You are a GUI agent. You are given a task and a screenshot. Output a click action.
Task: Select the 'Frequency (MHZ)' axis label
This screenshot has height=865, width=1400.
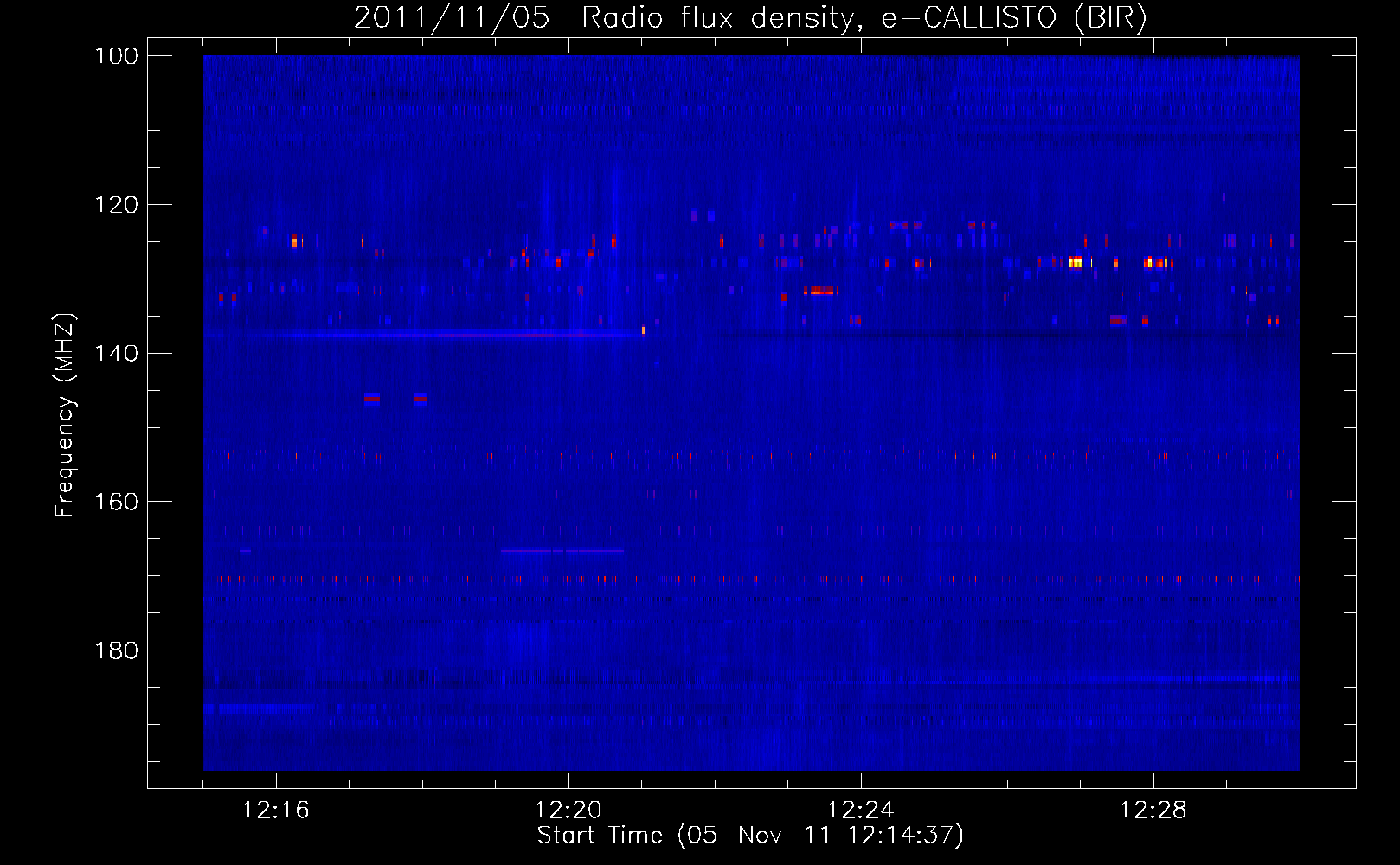[65, 415]
